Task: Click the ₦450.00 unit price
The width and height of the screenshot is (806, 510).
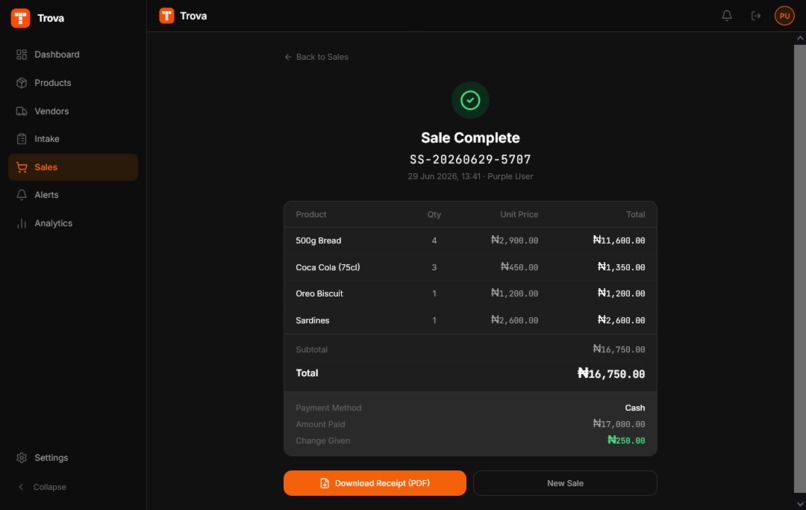Action: coord(520,267)
